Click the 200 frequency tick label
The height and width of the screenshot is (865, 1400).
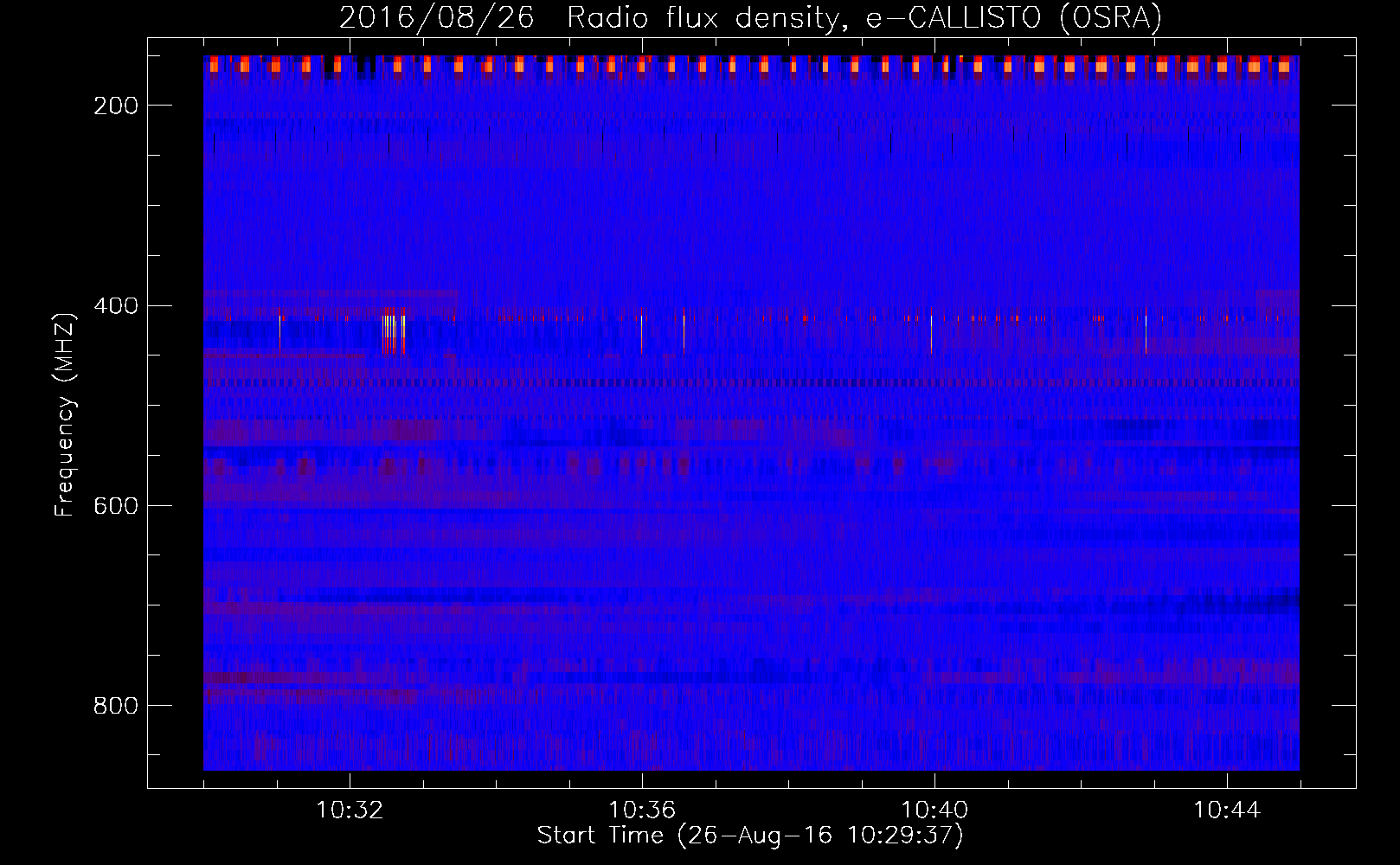[x=116, y=106]
